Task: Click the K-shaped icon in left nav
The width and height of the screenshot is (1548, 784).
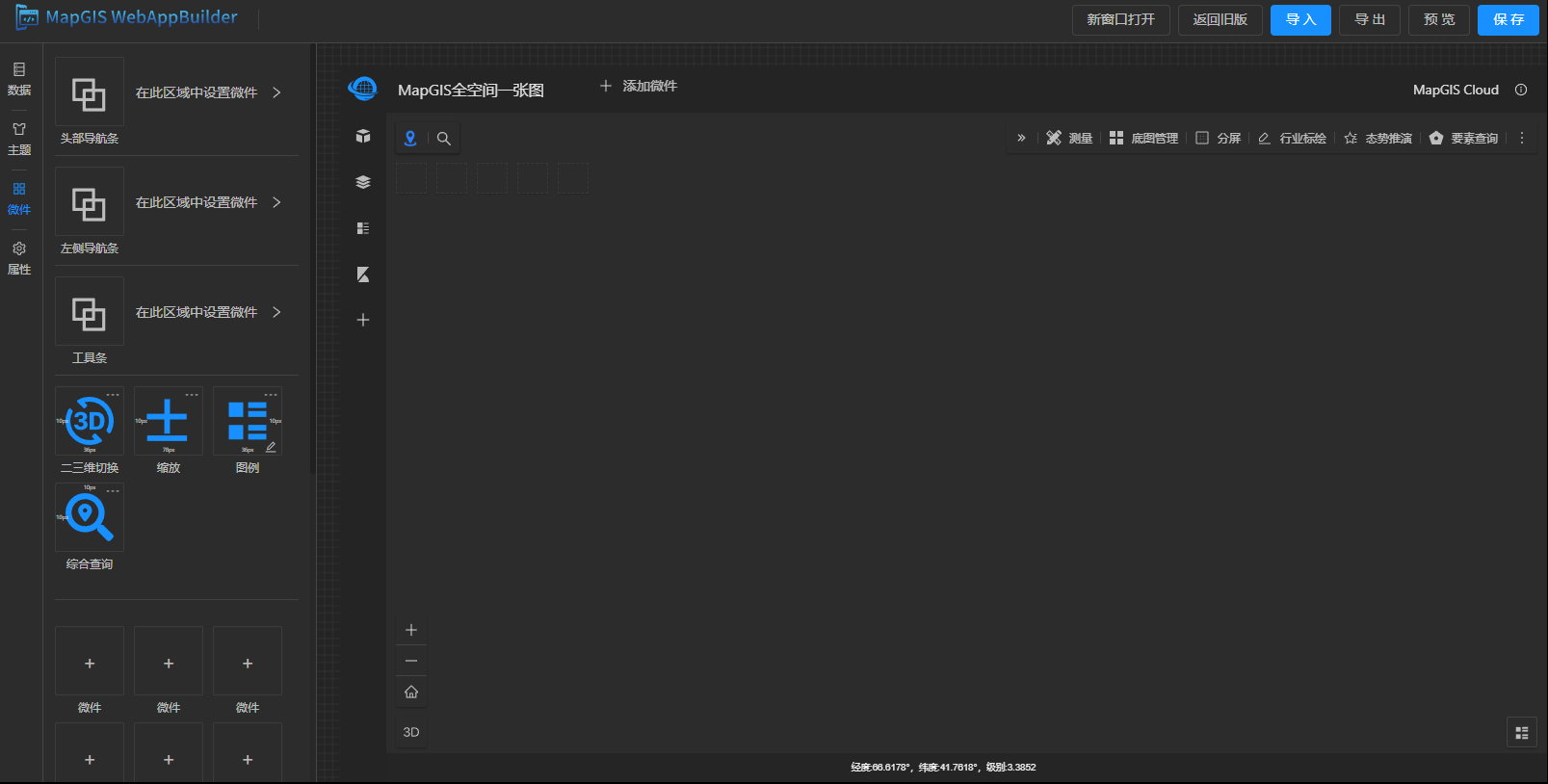Action: click(x=363, y=274)
